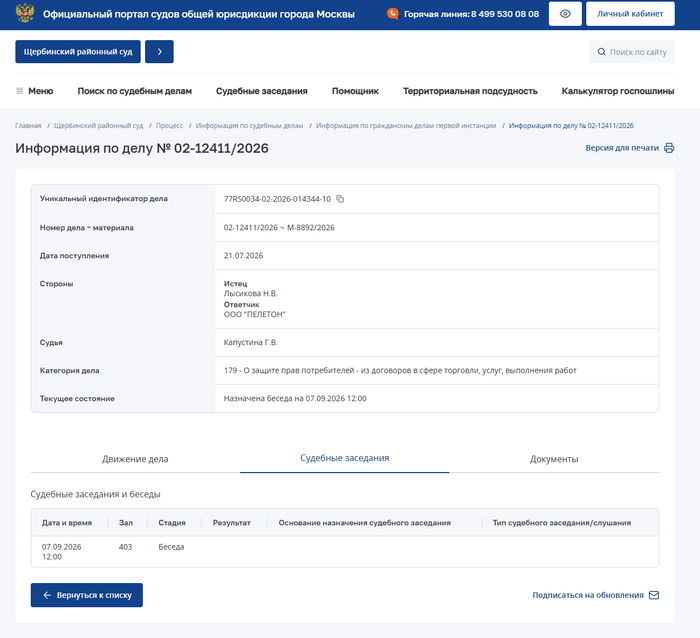
Task: Click the Зал column header
Action: pos(126,523)
